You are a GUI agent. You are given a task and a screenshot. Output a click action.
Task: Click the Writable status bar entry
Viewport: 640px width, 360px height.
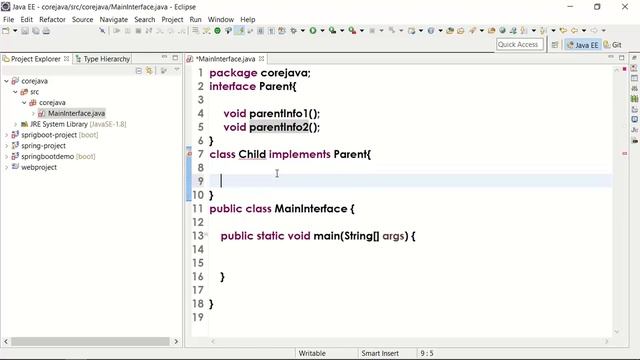coord(312,353)
